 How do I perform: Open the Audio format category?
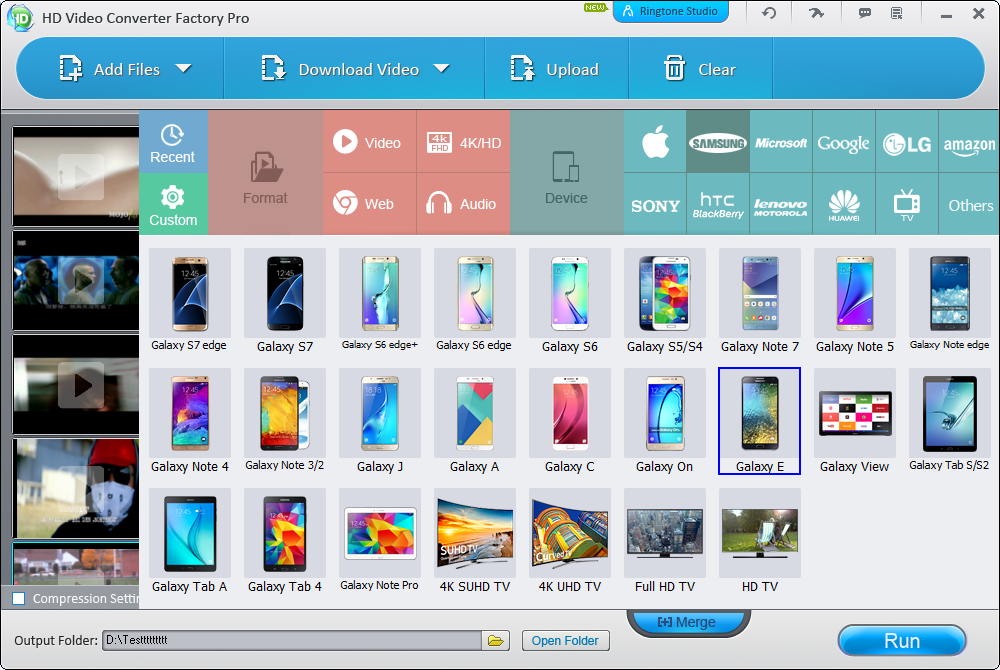[x=464, y=204]
